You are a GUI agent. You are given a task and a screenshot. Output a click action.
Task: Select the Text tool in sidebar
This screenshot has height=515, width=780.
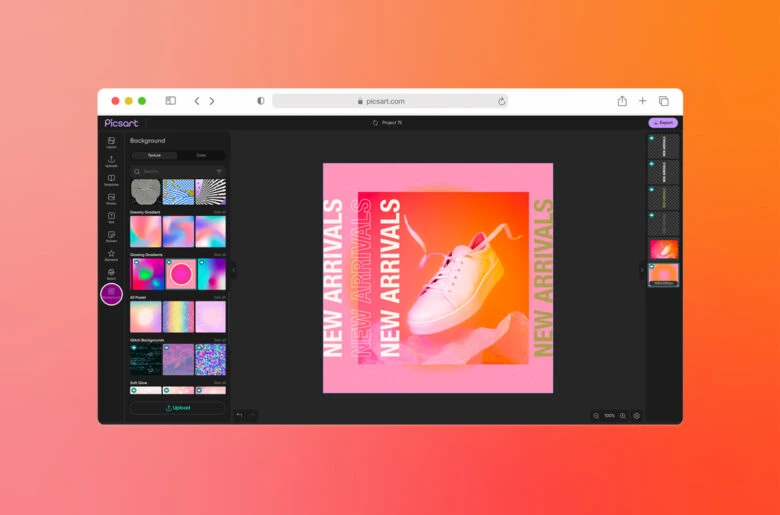[x=111, y=217]
